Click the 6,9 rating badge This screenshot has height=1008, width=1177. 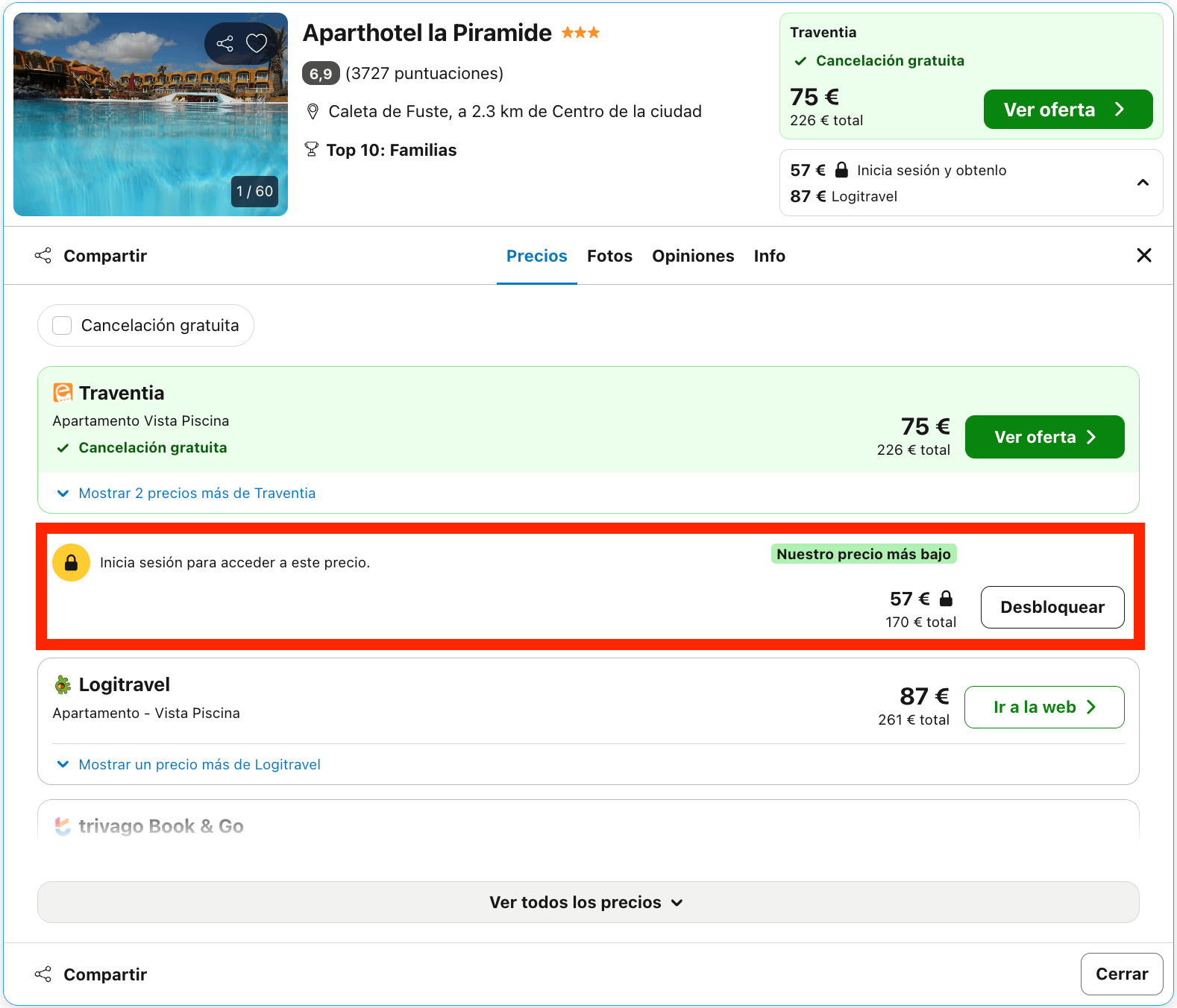coord(321,73)
